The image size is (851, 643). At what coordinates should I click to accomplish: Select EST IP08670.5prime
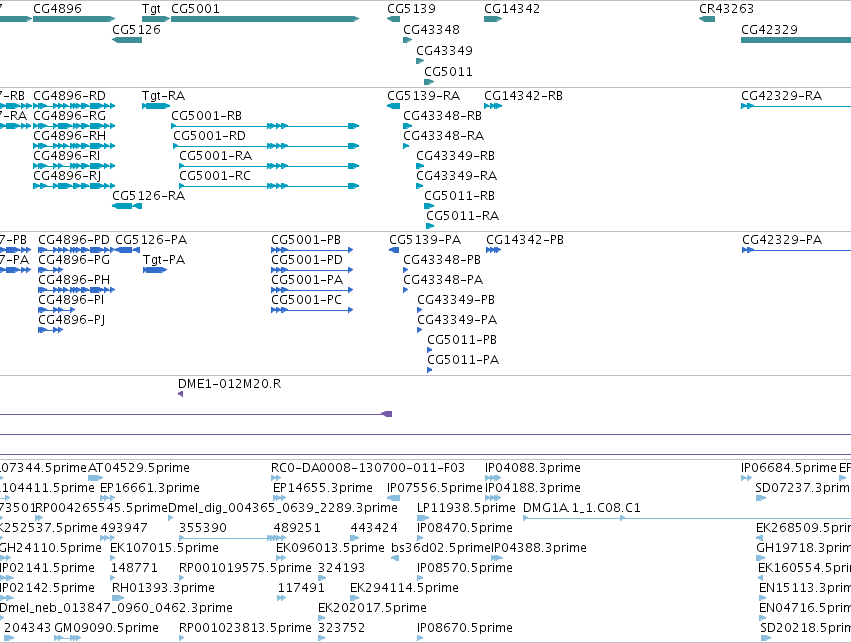point(465,628)
